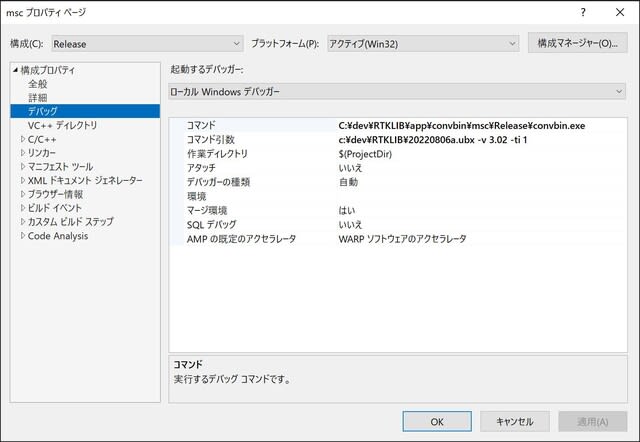Expand the ビルド イベント node arrow
Screen dimensions: 640x442
pyautogui.click(x=23, y=208)
